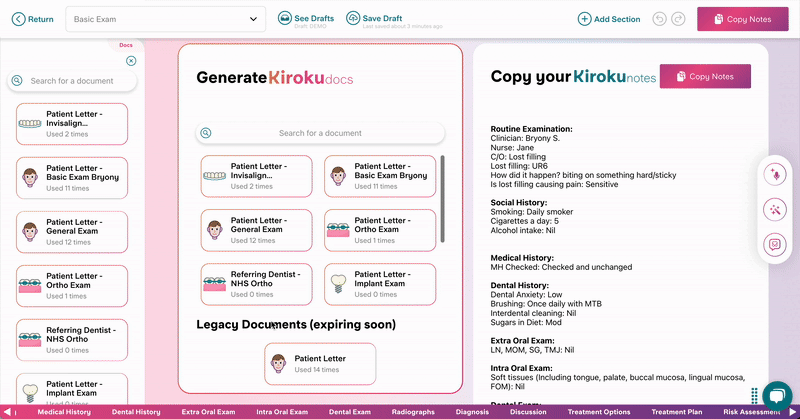
Task: Open the legacy Patient Letter document
Action: pos(320,364)
